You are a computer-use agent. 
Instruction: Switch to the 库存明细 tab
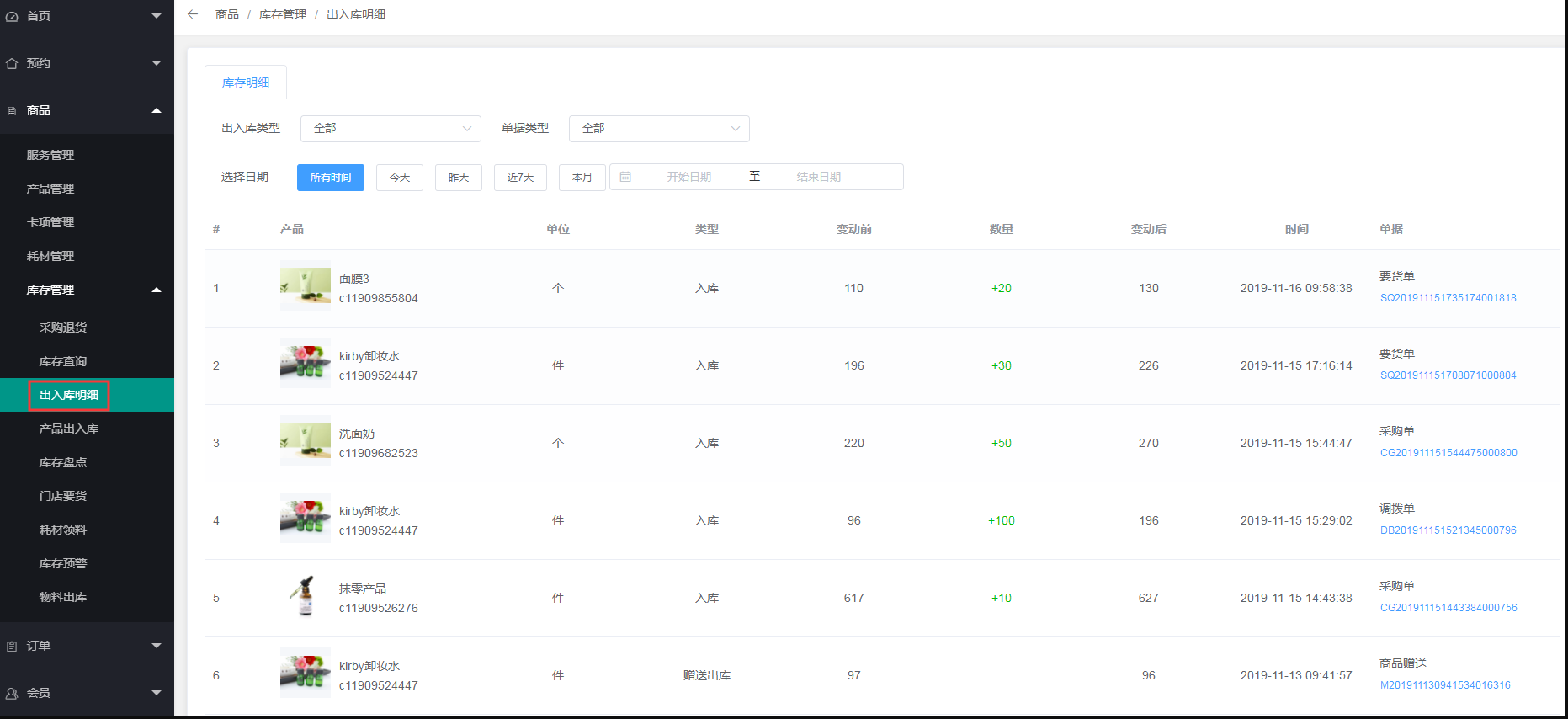246,83
